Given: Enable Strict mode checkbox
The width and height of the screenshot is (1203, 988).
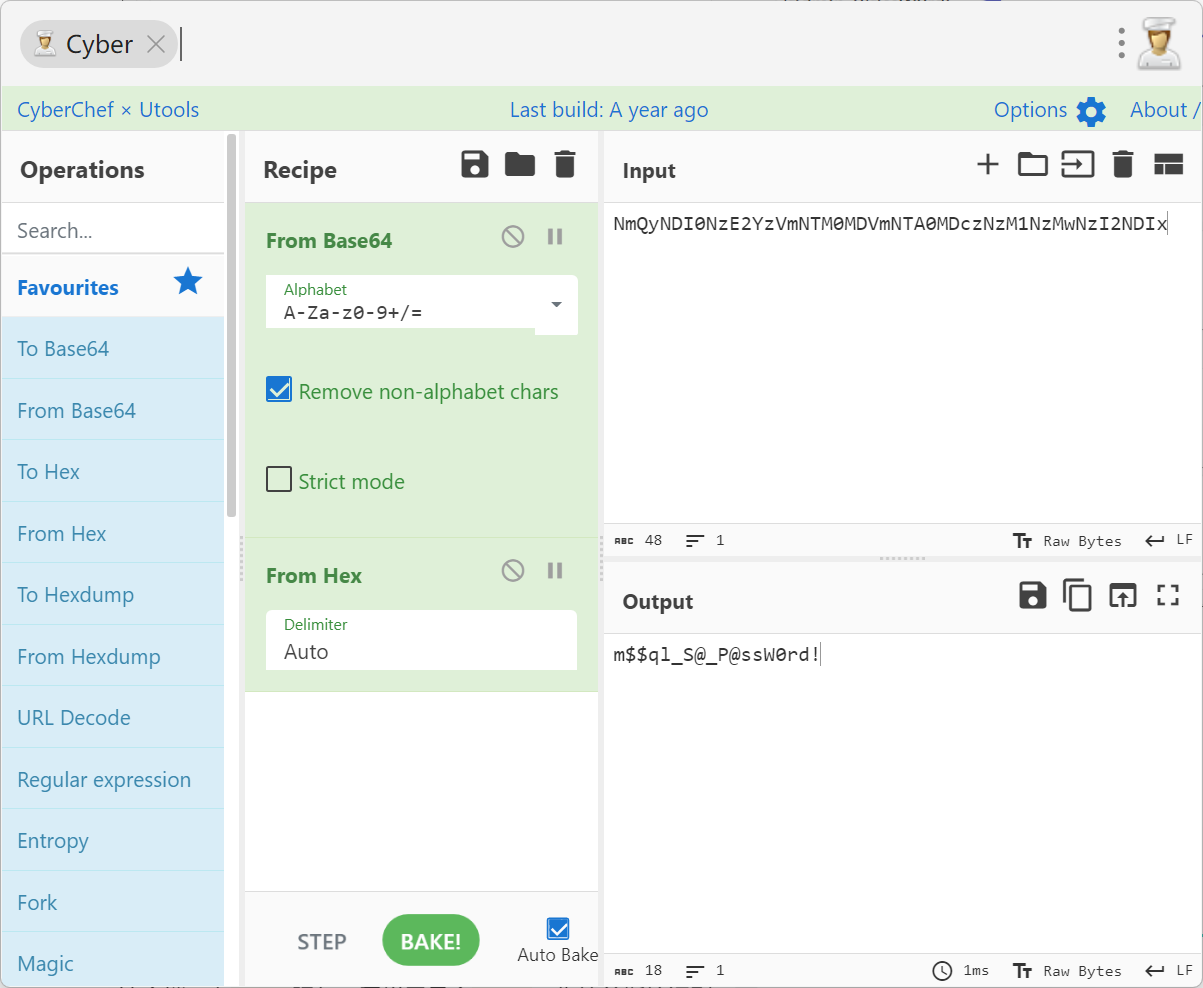Looking at the screenshot, I should 279,480.
